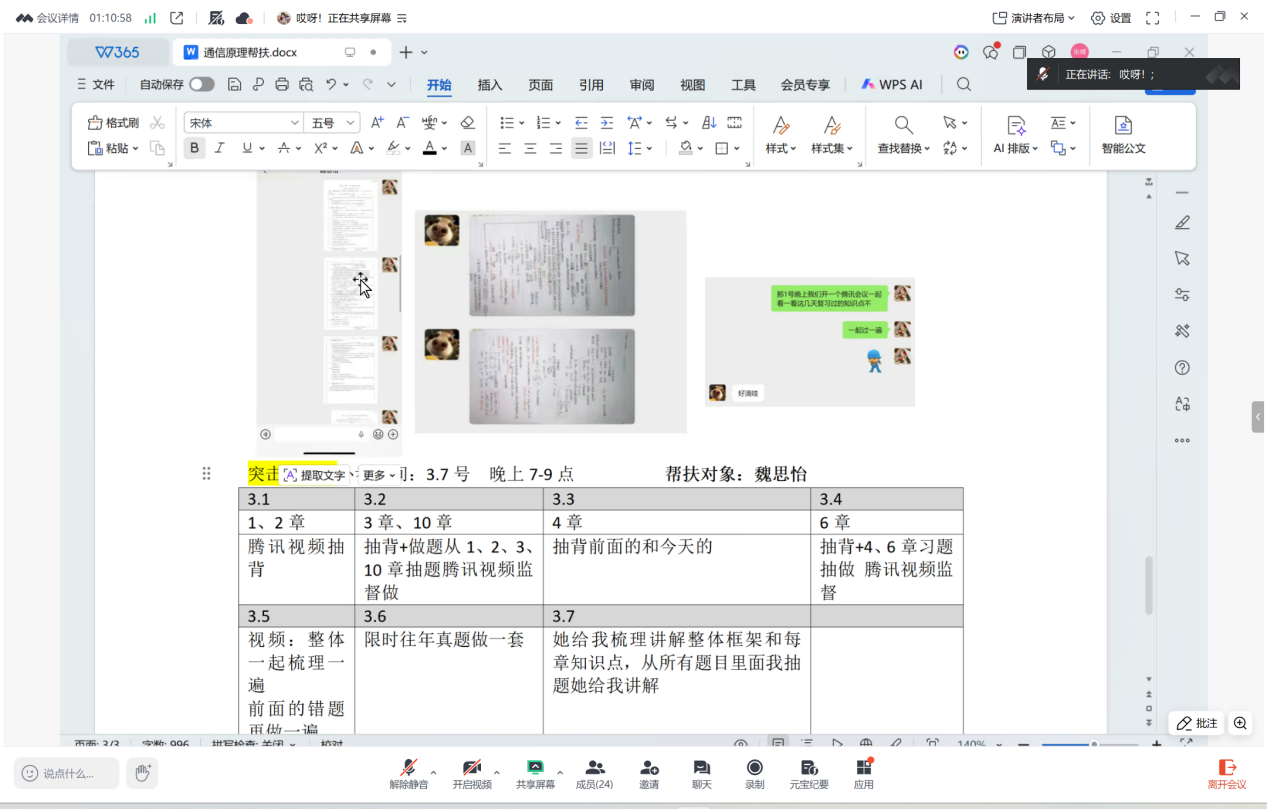
Task: Open presenter layout (演讲者布局) dropdown
Action: (1033, 18)
